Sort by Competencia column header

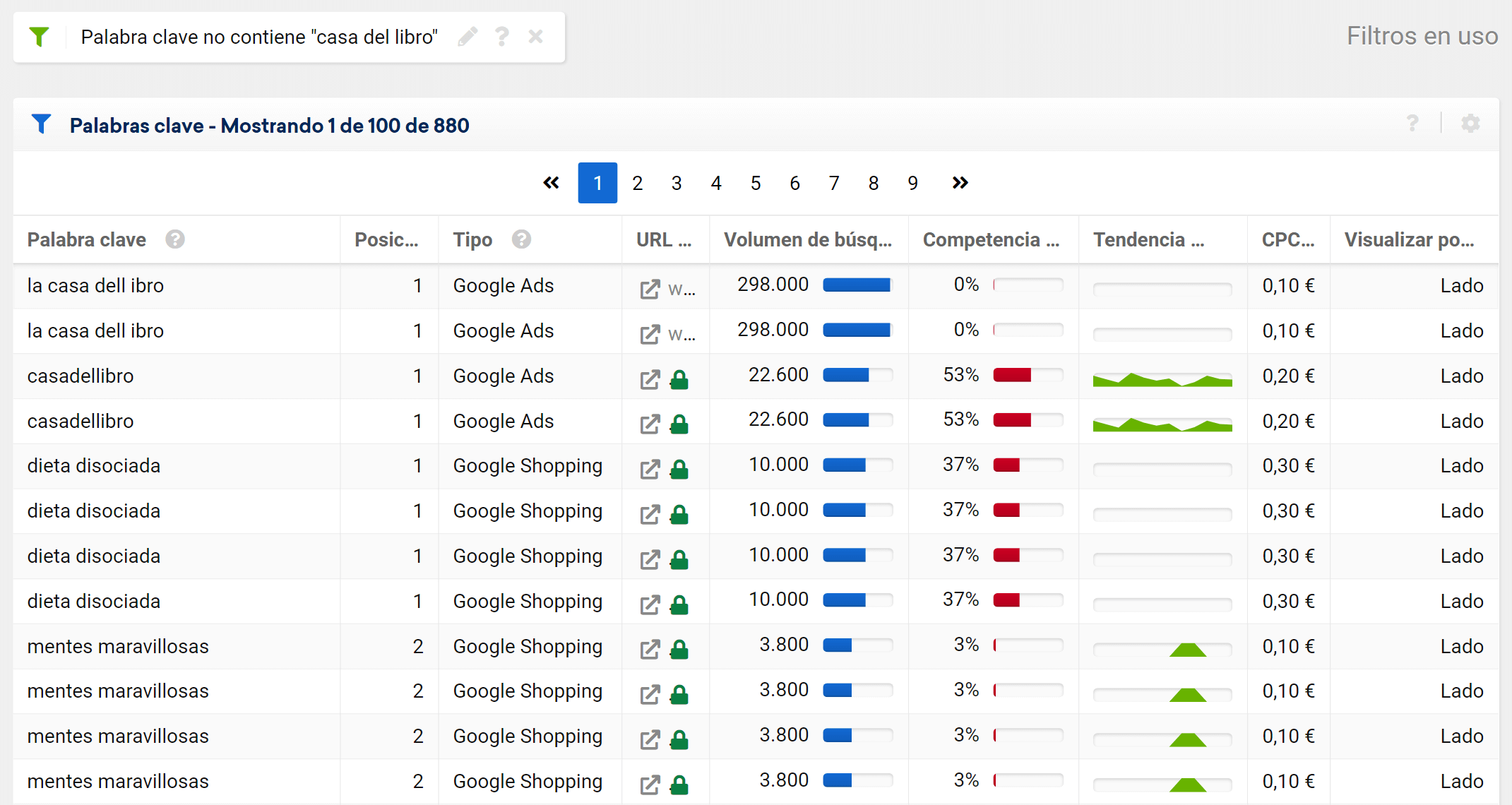pyautogui.click(x=990, y=239)
